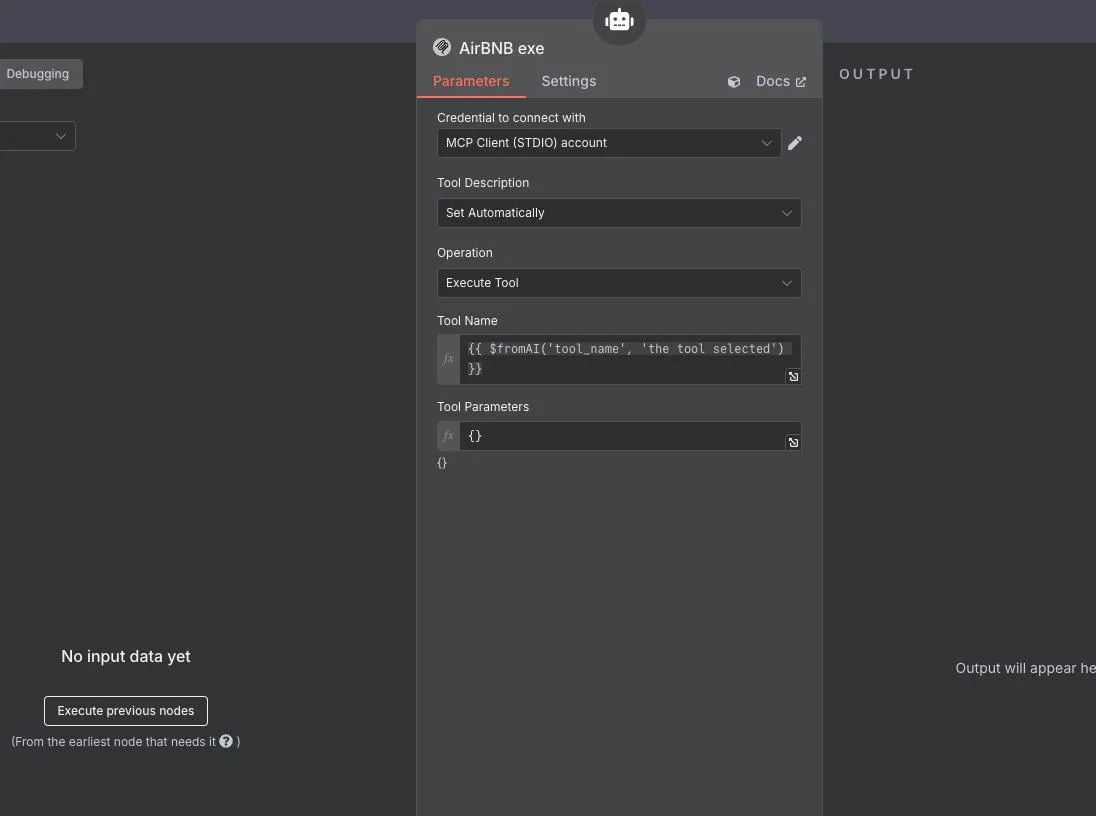This screenshot has height=816, width=1096.
Task: Click the robot AI agent icon
Action: point(619,20)
